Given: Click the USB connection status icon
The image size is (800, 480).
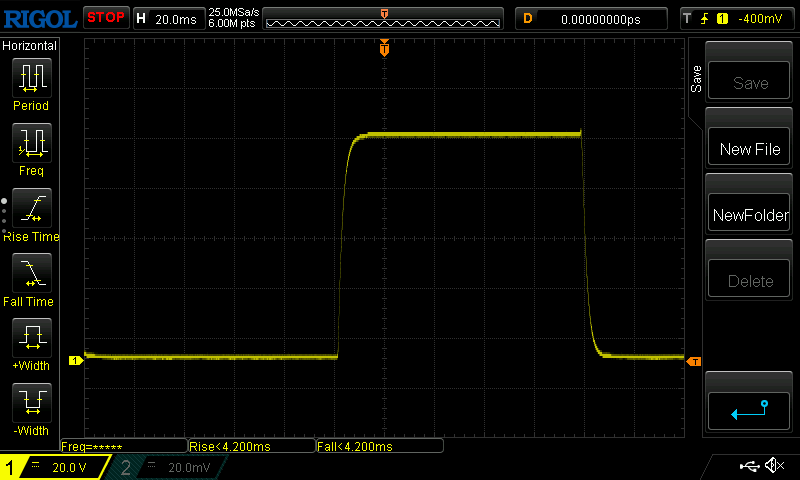Looking at the screenshot, I should pyautogui.click(x=749, y=466).
